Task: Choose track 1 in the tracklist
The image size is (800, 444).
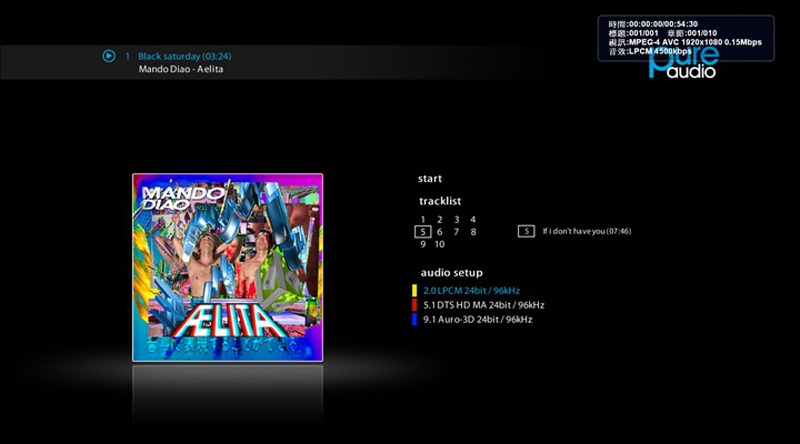Action: point(423,219)
